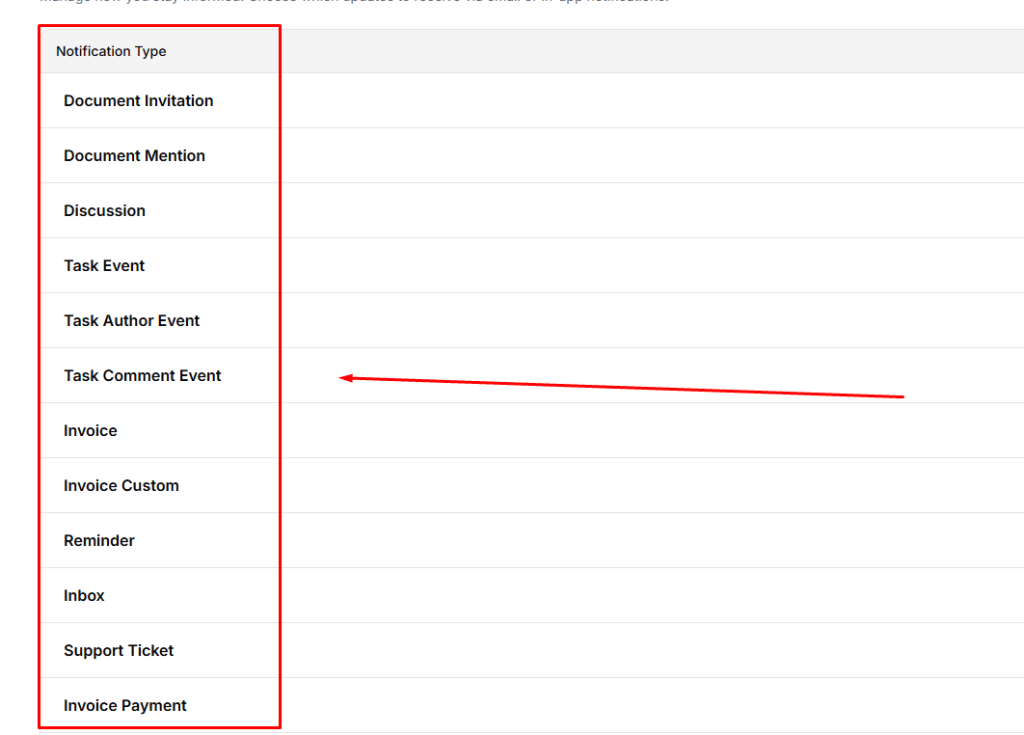Click the Task Comment Event label

pos(142,376)
